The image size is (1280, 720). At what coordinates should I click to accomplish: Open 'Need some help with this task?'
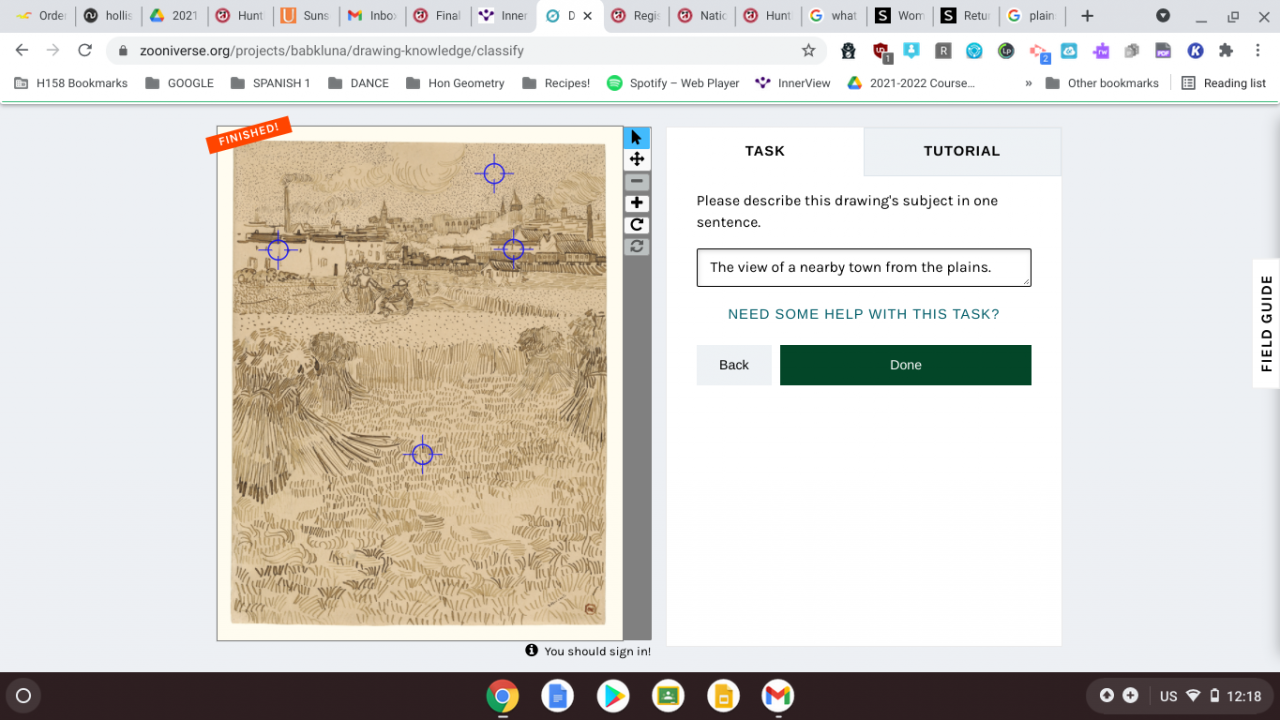(x=864, y=314)
